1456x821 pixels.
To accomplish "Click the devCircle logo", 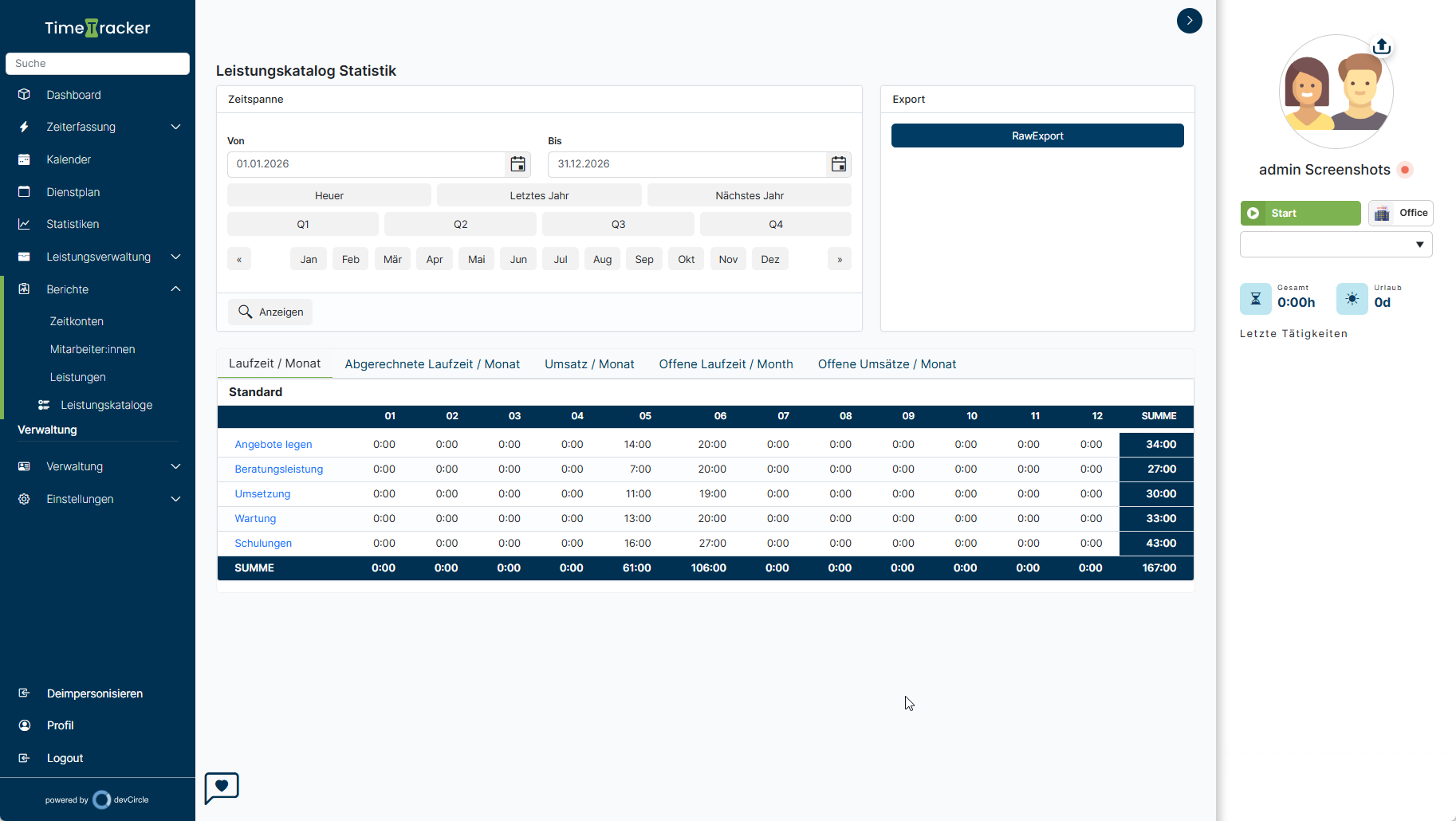I will [x=102, y=799].
